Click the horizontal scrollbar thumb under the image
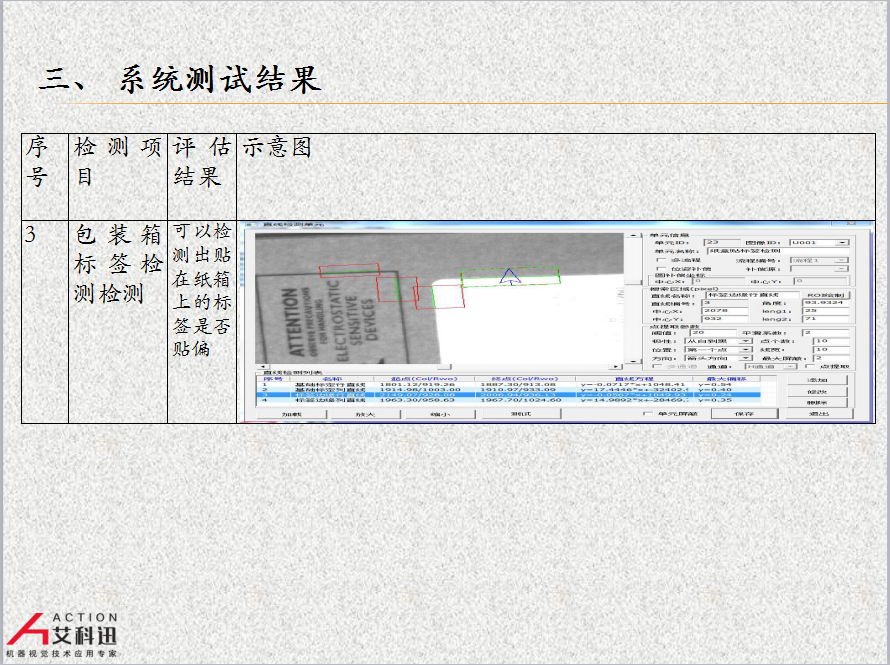 click(x=444, y=367)
